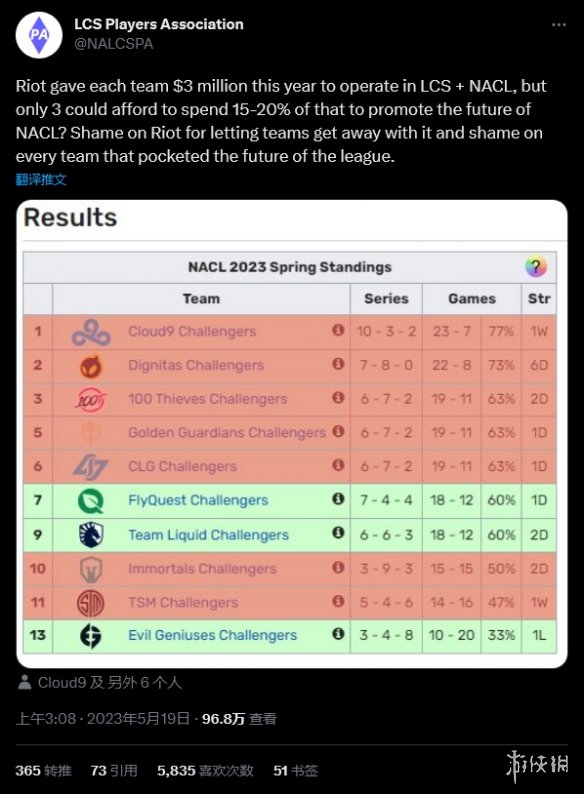Image resolution: width=584 pixels, height=794 pixels.
Task: Open the info icon for TSM Challengers
Action: pyautogui.click(x=338, y=601)
